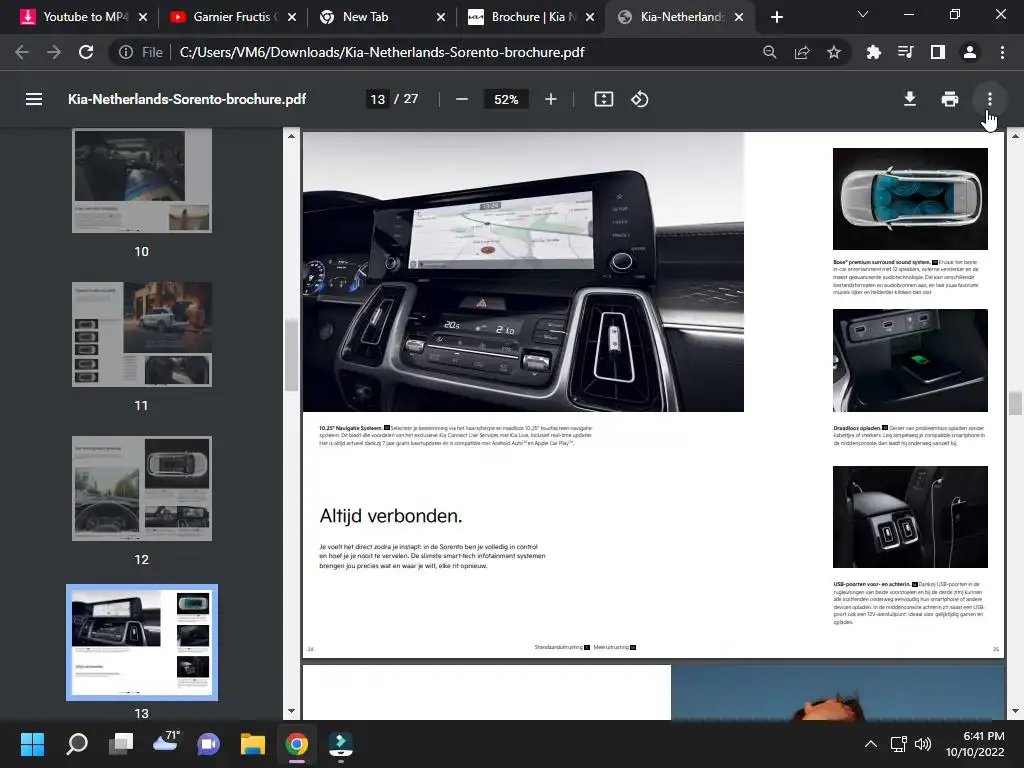Open the Extensions puzzle icon
The height and width of the screenshot is (768, 1024).
(x=873, y=52)
